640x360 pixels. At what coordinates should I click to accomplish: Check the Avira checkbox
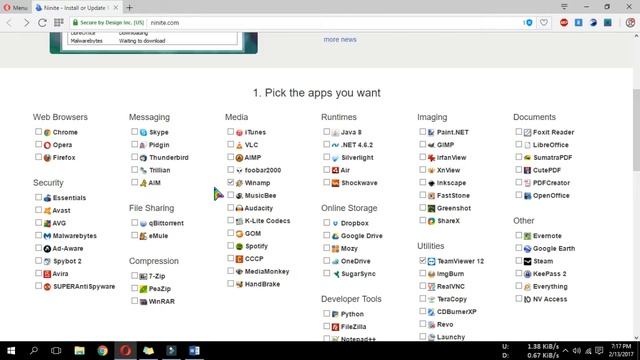coord(38,273)
